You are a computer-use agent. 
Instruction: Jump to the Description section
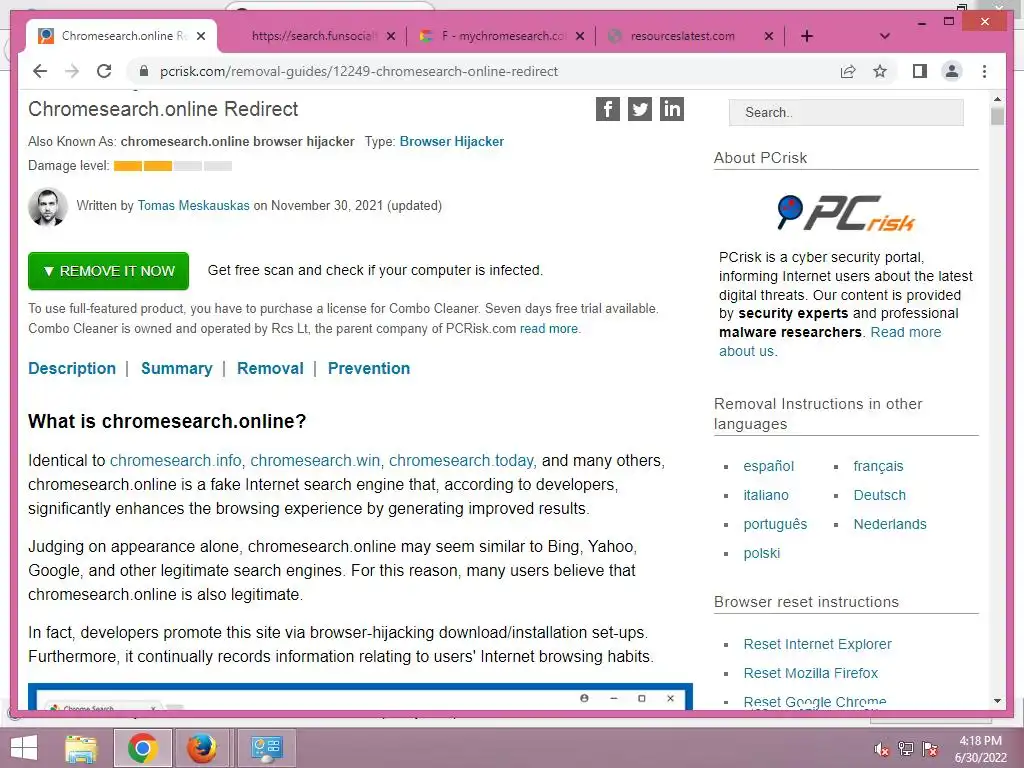point(72,368)
